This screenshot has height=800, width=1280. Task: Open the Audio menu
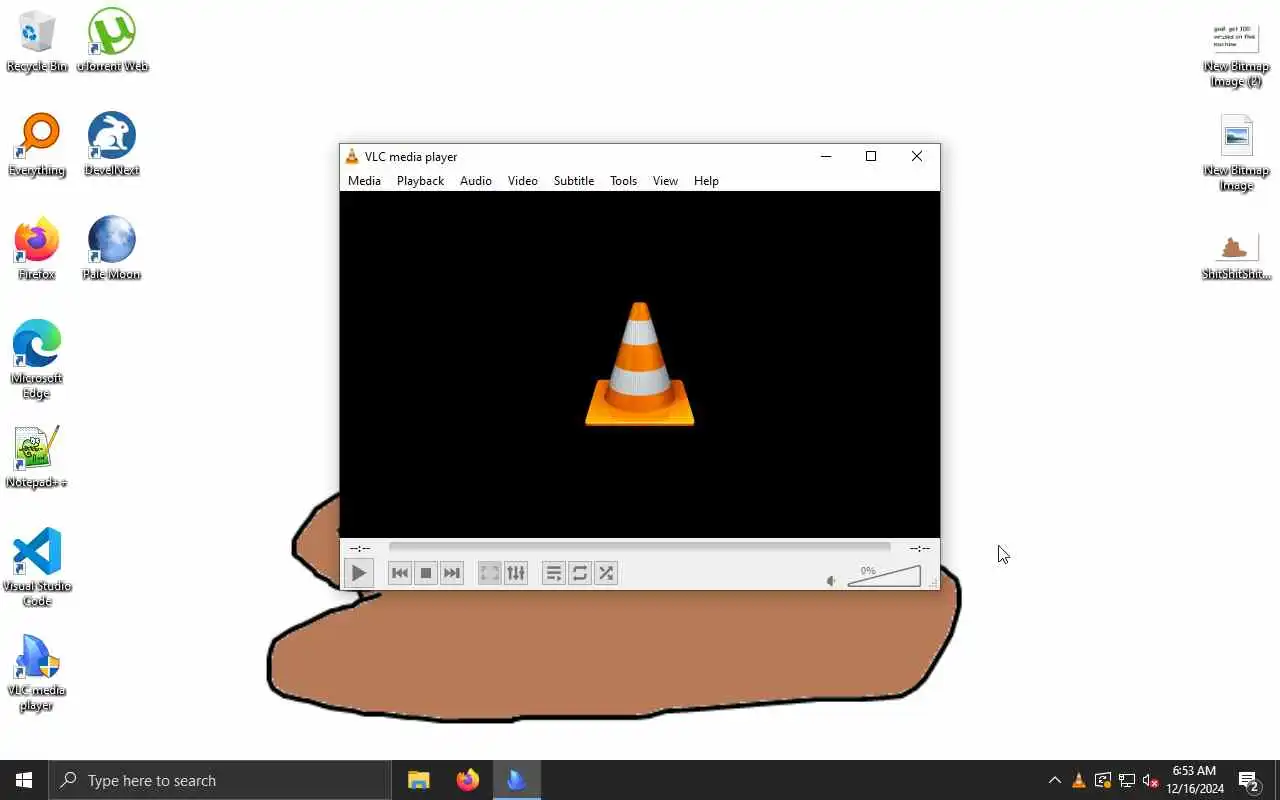476,181
